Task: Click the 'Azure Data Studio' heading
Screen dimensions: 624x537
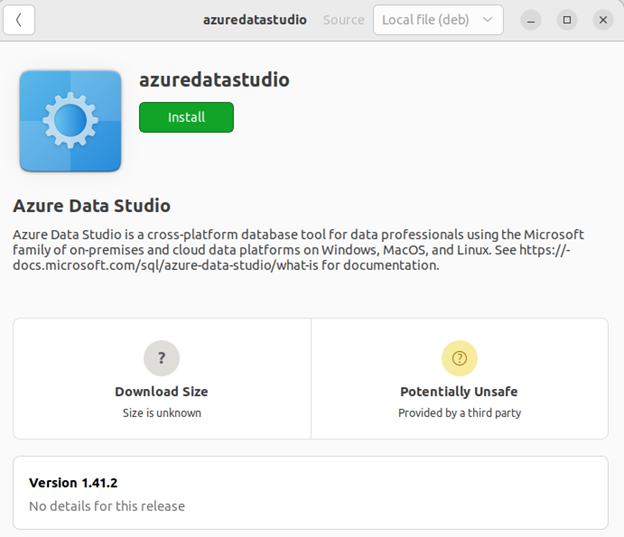Action: coord(92,206)
